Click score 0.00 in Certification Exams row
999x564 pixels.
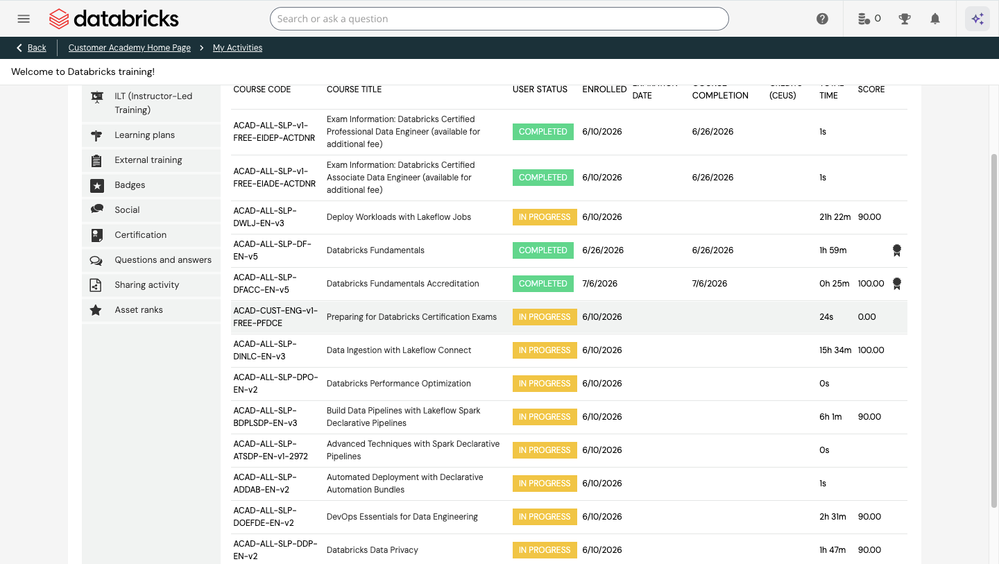(x=866, y=317)
